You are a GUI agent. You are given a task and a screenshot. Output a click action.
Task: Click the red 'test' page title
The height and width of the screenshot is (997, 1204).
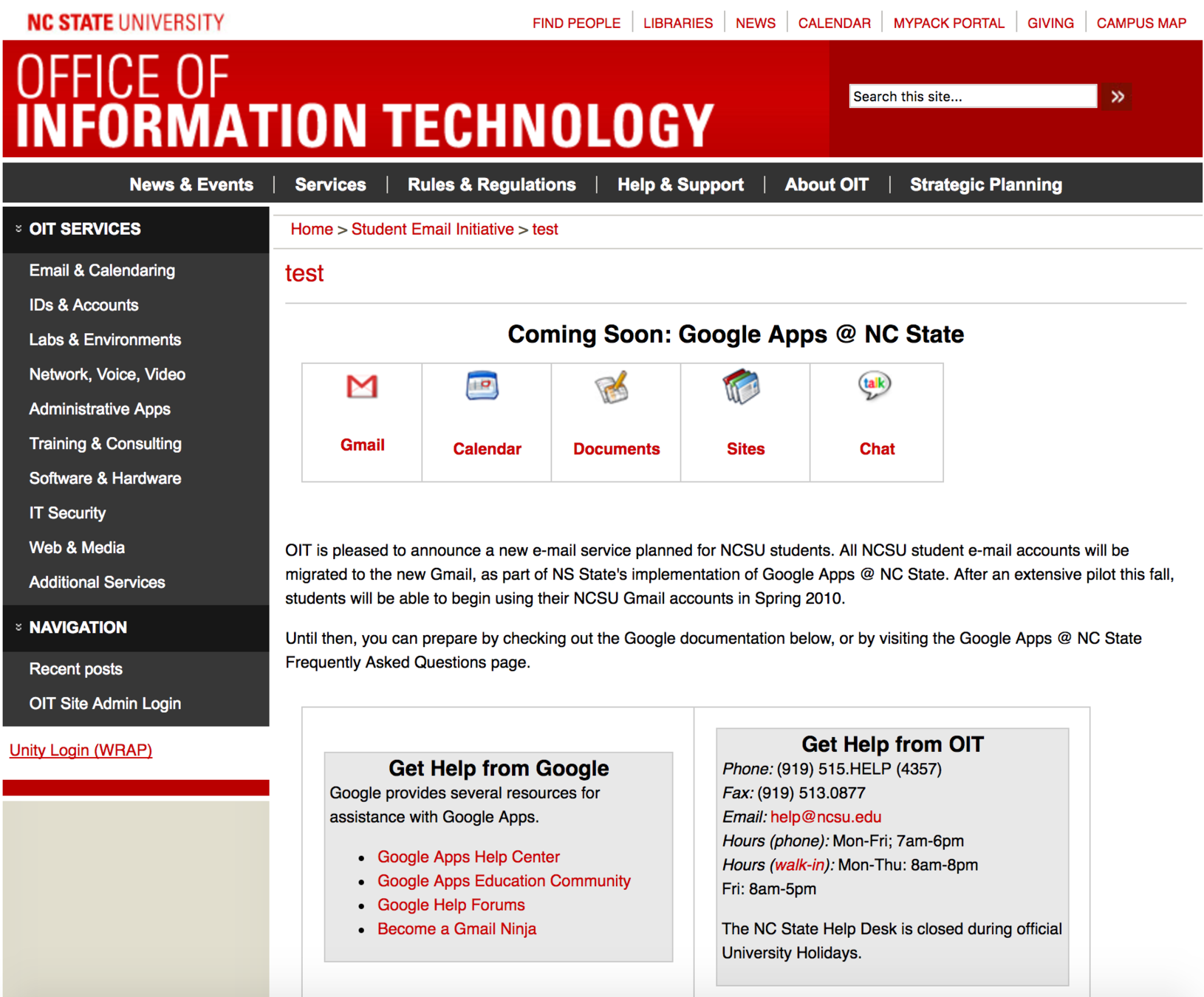304,273
